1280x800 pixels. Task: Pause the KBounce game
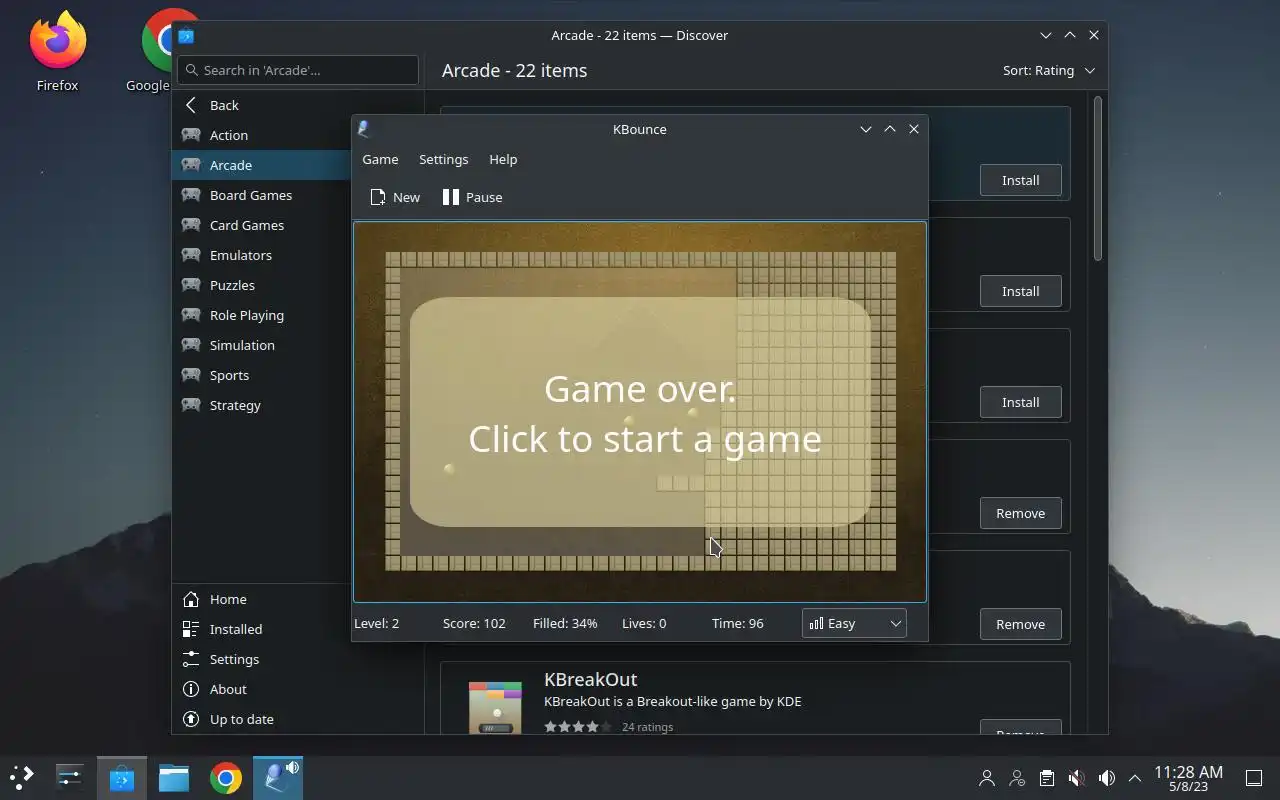tap(472, 197)
